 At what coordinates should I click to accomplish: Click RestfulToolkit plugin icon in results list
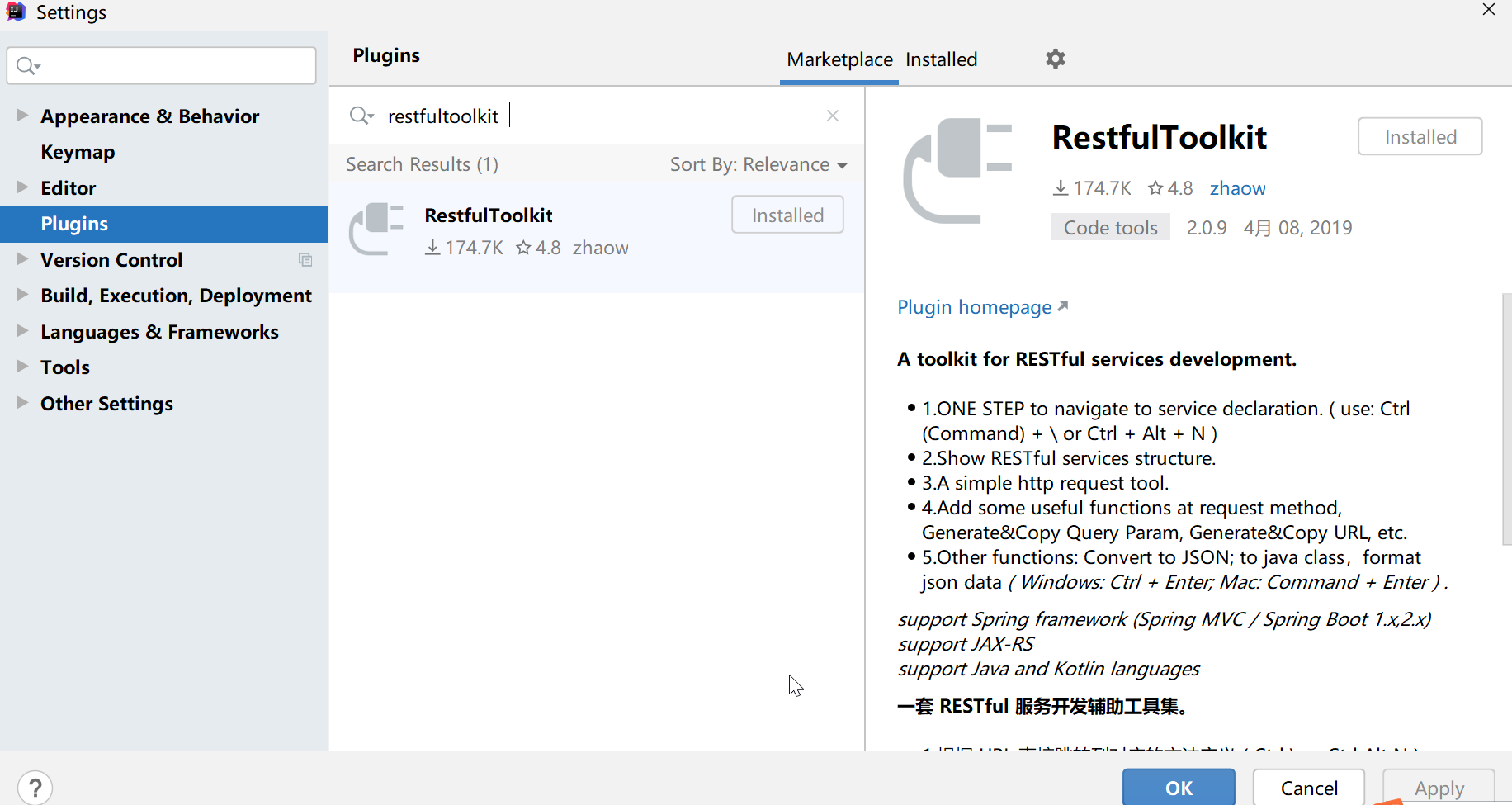click(376, 230)
